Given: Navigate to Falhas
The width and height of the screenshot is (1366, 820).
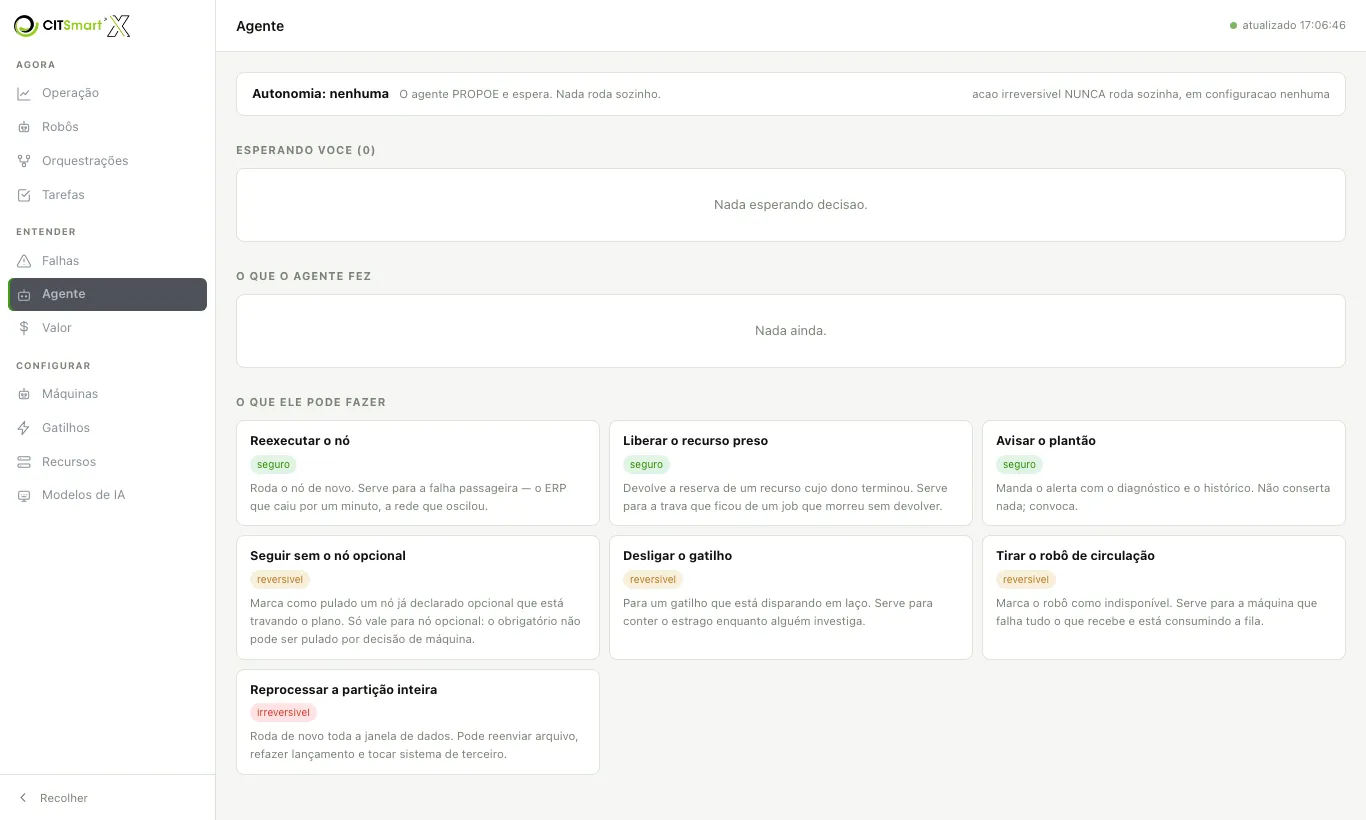Looking at the screenshot, I should coord(107,261).
